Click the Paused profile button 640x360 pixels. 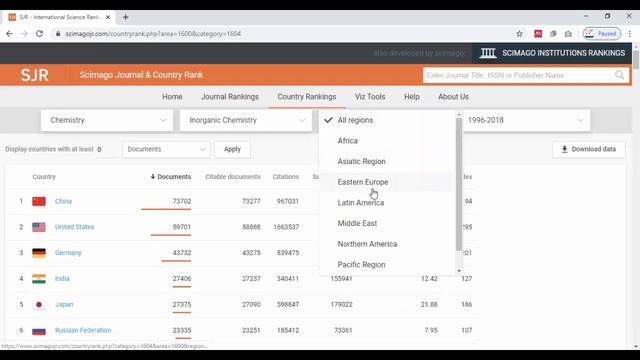point(602,34)
